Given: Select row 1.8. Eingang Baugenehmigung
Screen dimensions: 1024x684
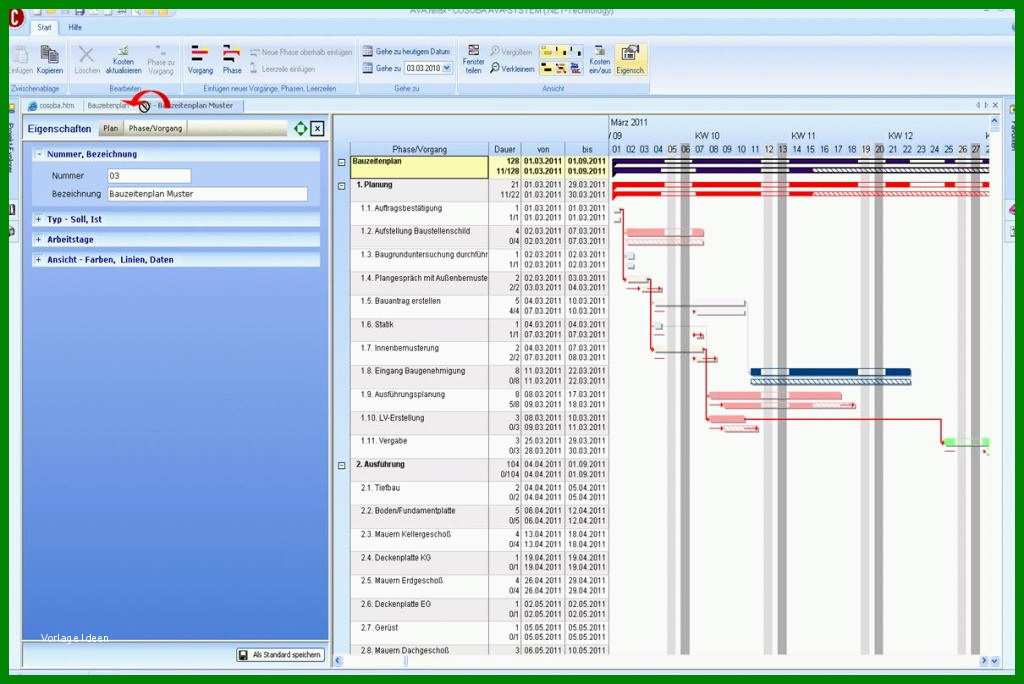Looking at the screenshot, I should (479, 376).
